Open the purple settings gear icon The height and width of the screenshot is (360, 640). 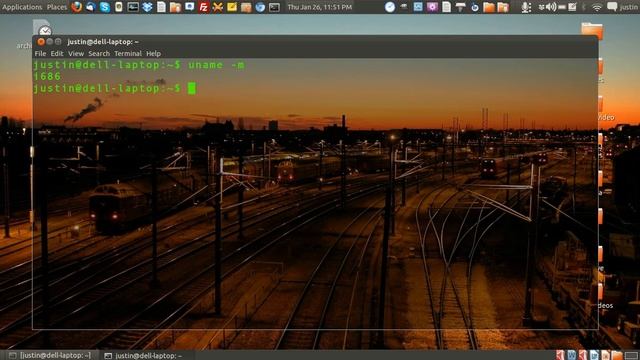pos(432,7)
